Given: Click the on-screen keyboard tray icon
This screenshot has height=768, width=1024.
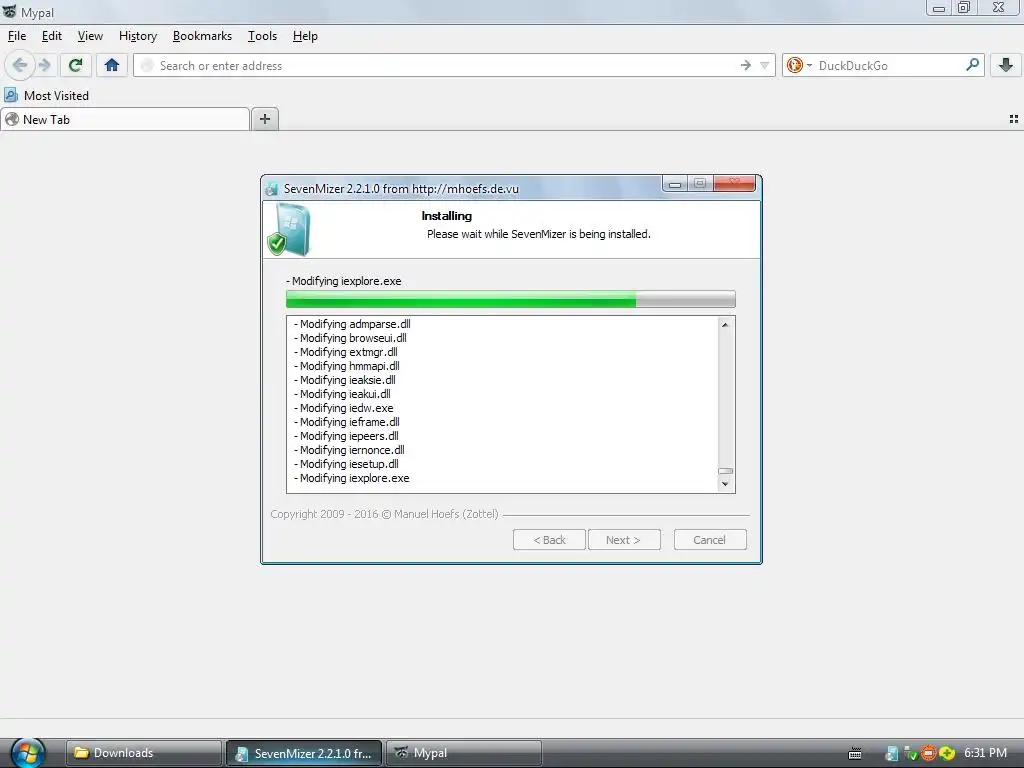Looking at the screenshot, I should pos(854,754).
